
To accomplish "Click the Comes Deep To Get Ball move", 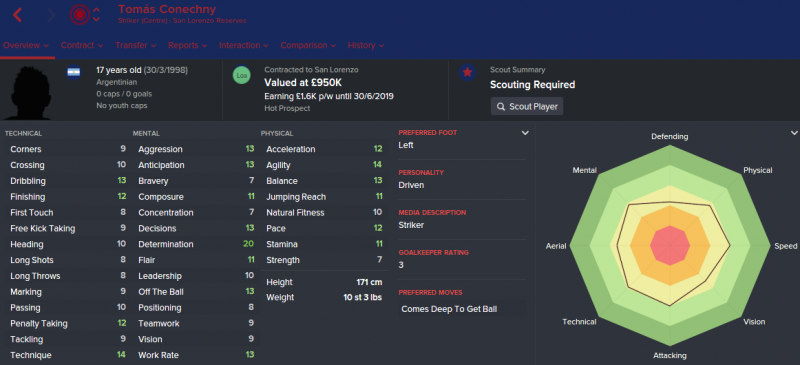I will click(449, 309).
